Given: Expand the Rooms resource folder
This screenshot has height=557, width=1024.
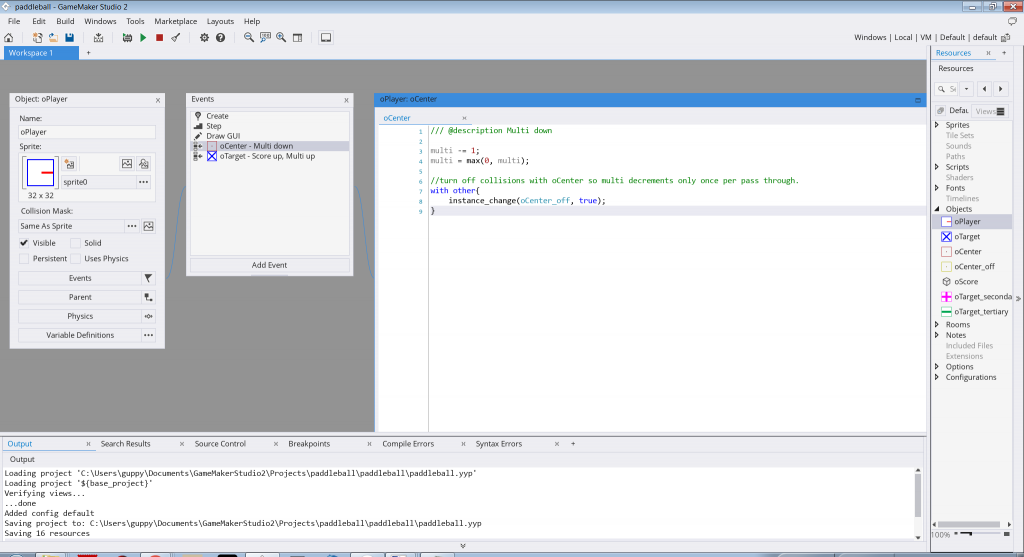Looking at the screenshot, I should pyautogui.click(x=937, y=325).
